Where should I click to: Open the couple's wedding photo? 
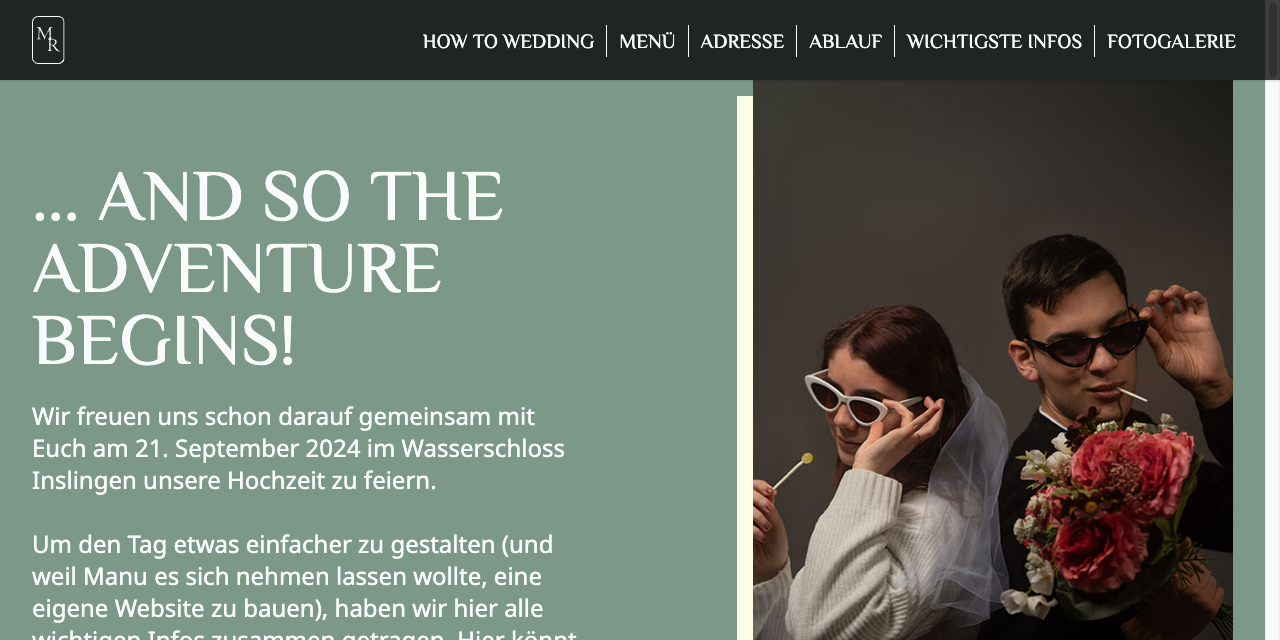click(x=993, y=360)
